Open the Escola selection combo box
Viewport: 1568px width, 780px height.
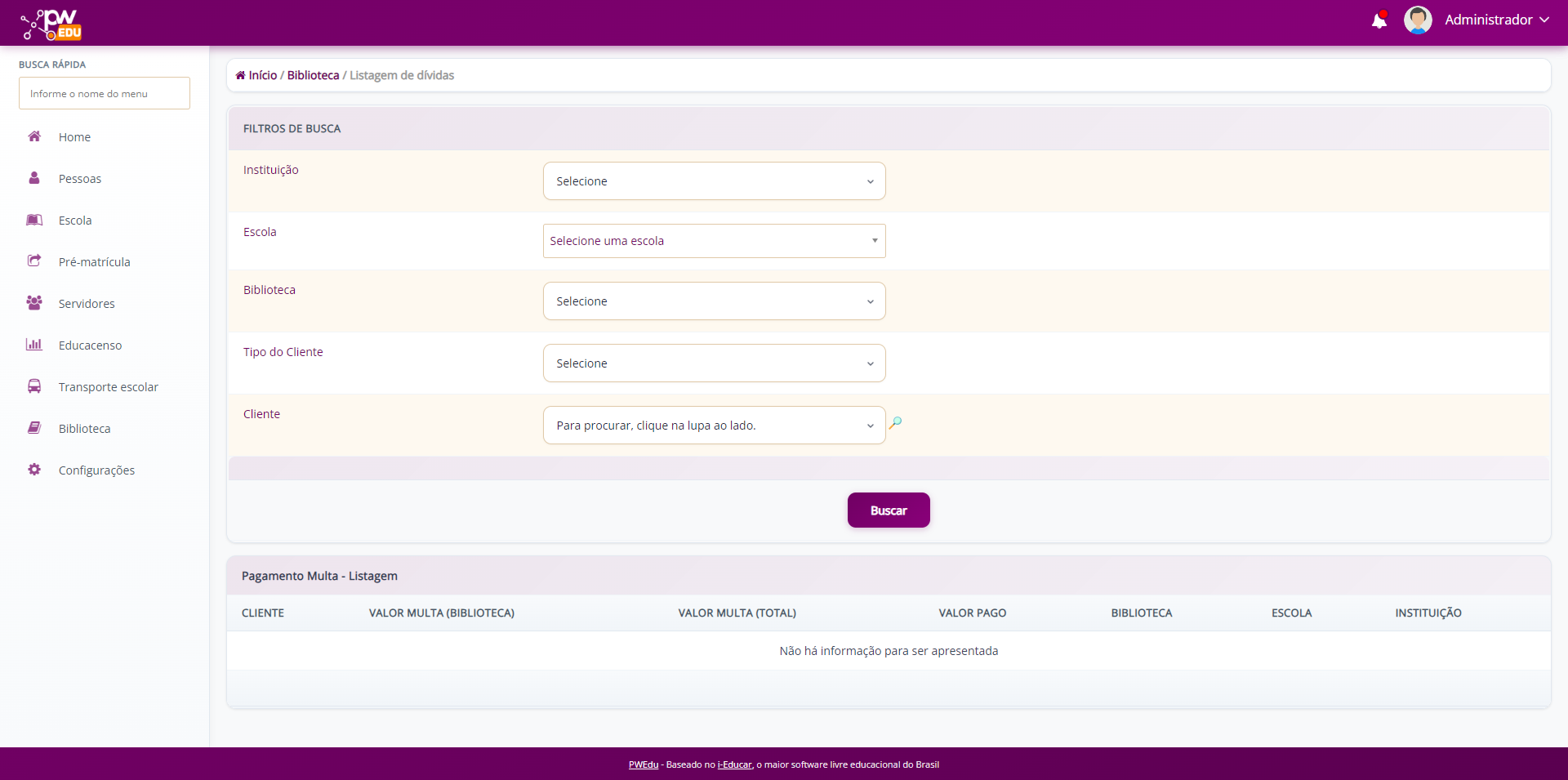point(714,241)
